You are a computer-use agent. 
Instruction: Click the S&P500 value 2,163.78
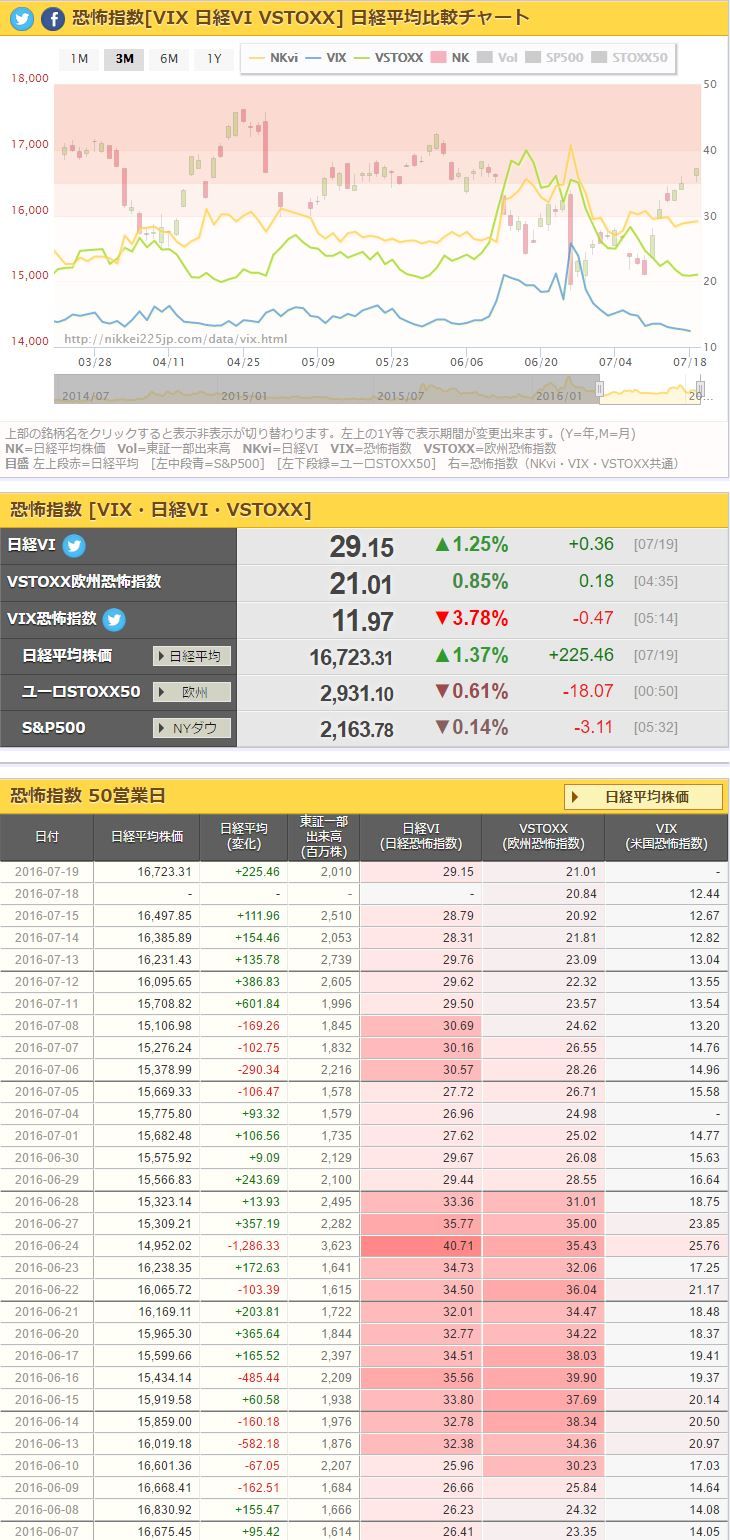(x=356, y=729)
